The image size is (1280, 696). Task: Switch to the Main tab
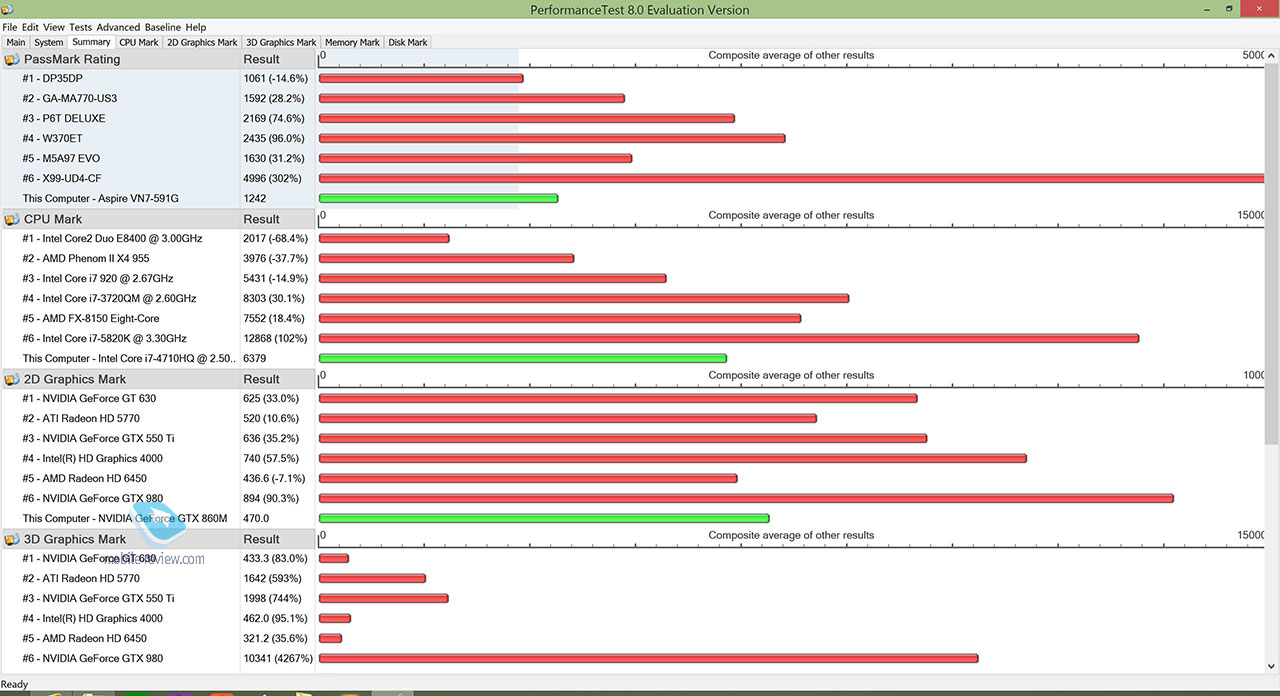pos(16,43)
